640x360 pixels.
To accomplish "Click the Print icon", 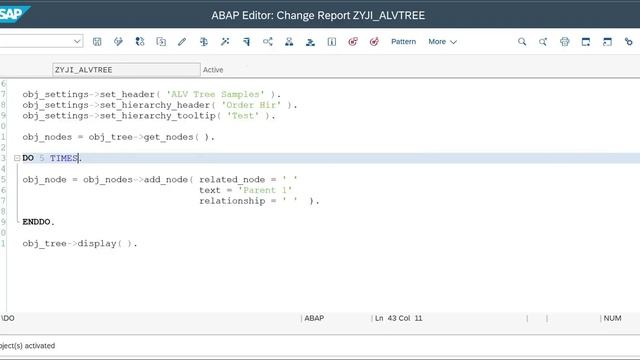I will click(x=564, y=42).
